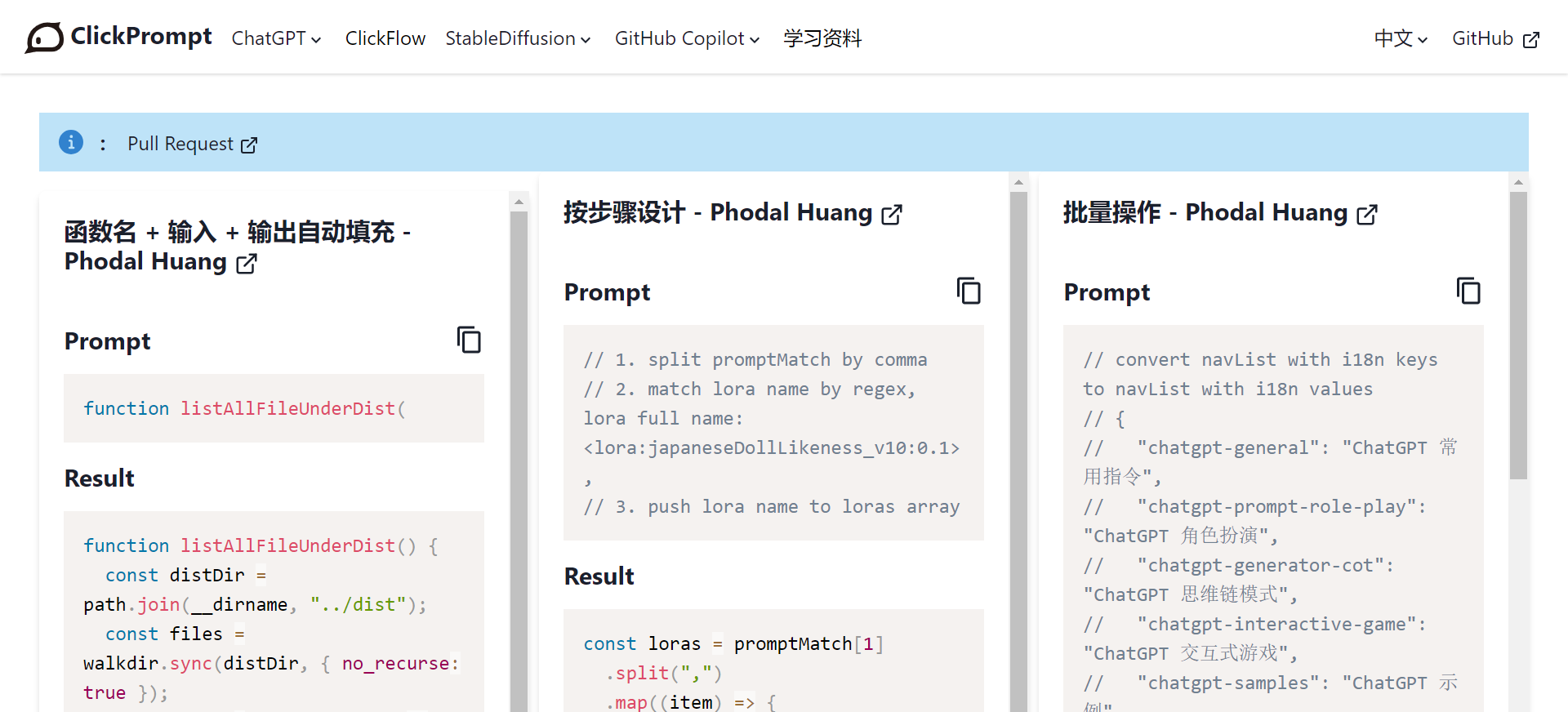Click the '// 1. split promptMatch by comma' line
Viewport: 1568px width, 712px height.
click(x=755, y=359)
